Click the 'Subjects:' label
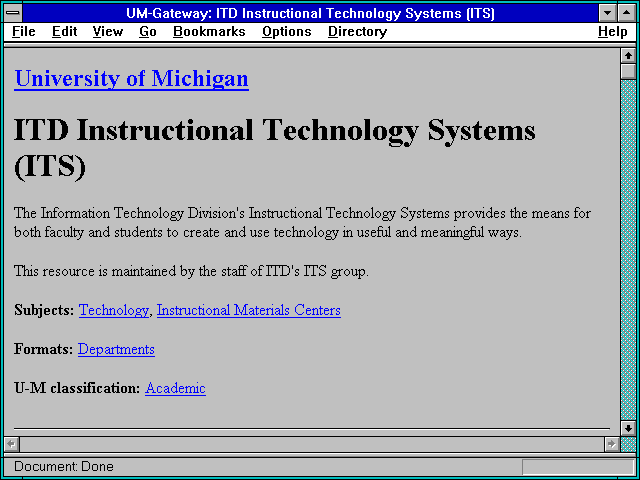 (x=44, y=310)
